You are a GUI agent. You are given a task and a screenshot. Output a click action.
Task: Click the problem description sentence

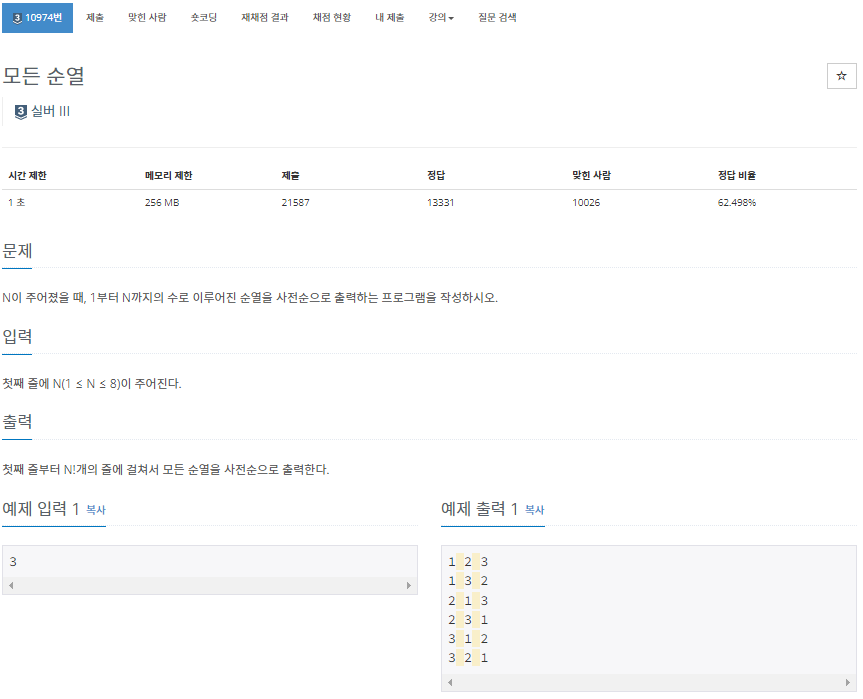coord(250,298)
